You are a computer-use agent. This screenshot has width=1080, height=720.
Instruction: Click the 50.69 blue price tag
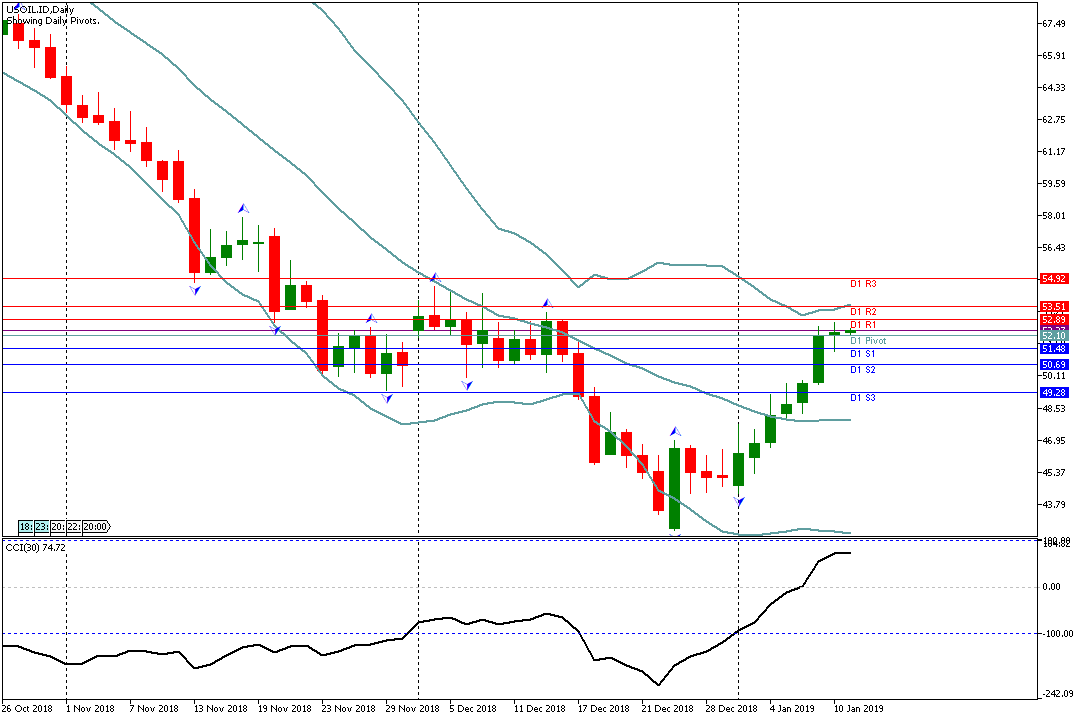[1054, 365]
